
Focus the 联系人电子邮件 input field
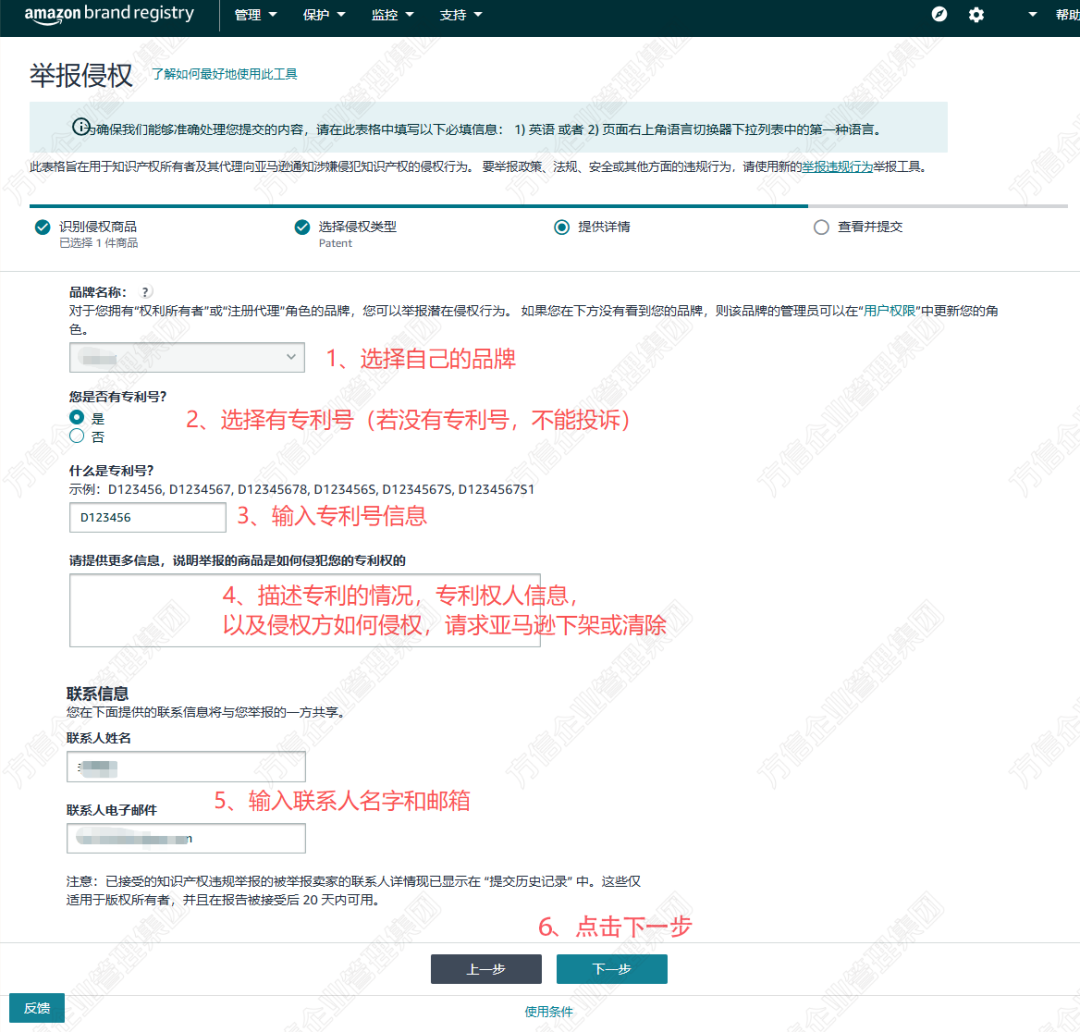pos(186,839)
